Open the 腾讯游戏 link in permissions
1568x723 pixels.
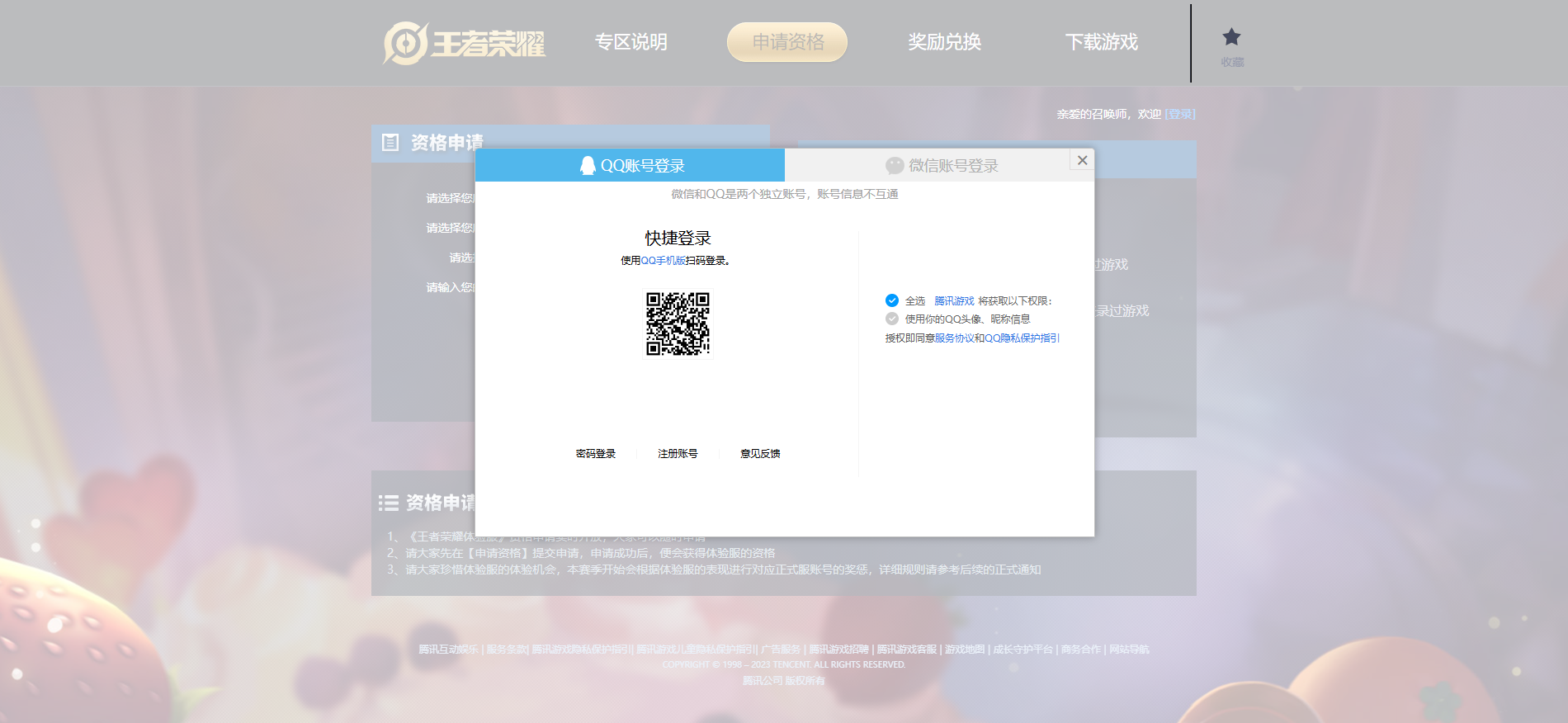point(954,301)
